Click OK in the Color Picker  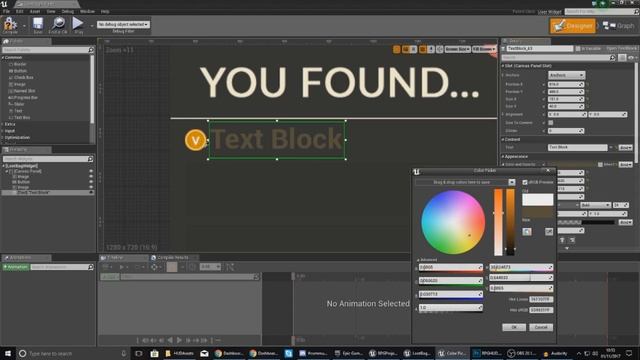pos(514,327)
